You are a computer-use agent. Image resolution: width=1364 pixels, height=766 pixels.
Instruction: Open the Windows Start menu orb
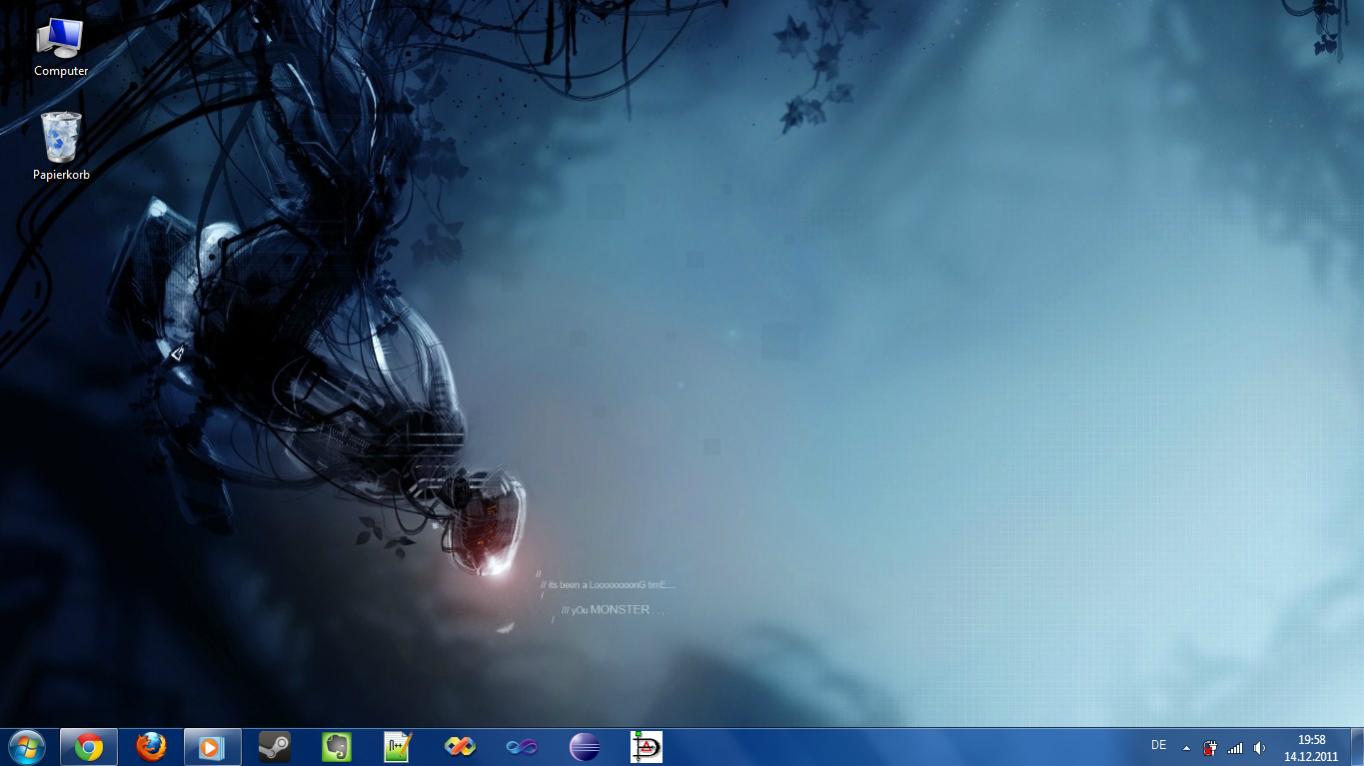coord(26,747)
